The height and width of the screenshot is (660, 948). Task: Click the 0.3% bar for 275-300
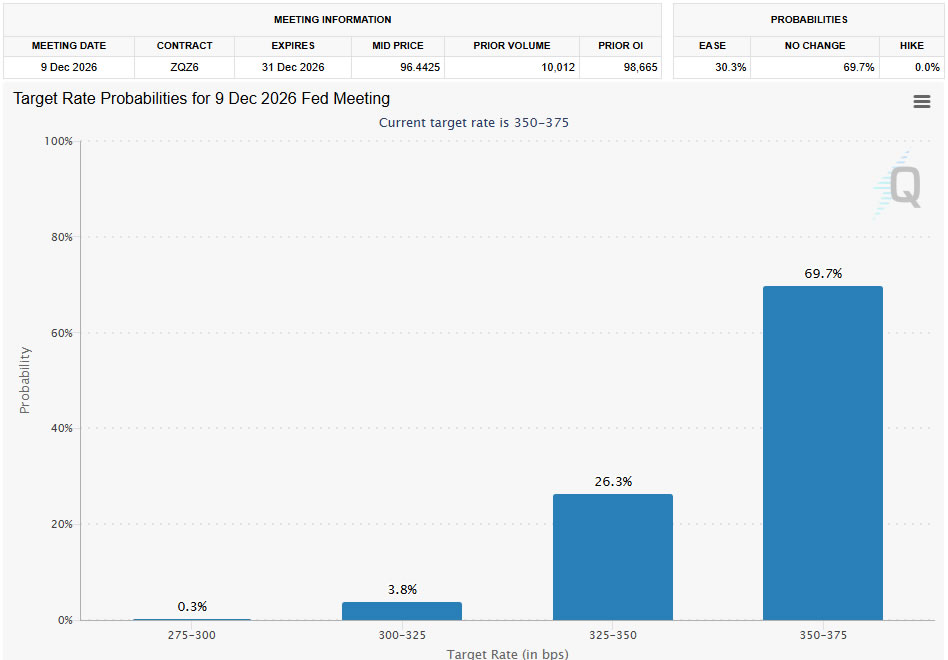pos(192,620)
